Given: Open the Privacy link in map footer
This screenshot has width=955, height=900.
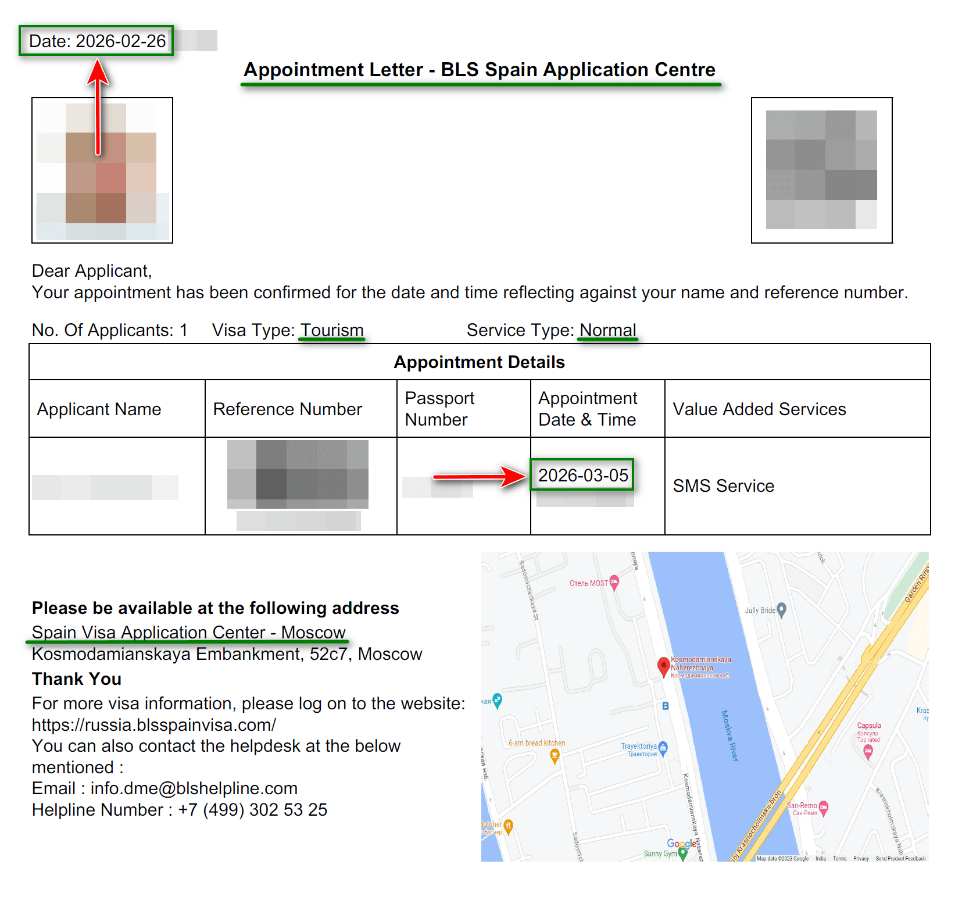Looking at the screenshot, I should click(861, 858).
